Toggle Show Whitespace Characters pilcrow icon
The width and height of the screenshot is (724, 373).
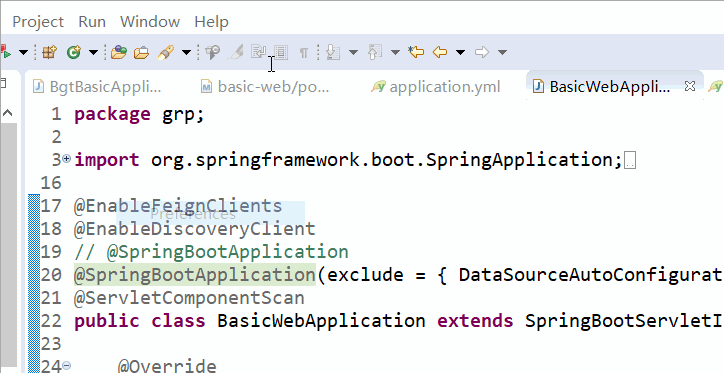click(x=303, y=53)
